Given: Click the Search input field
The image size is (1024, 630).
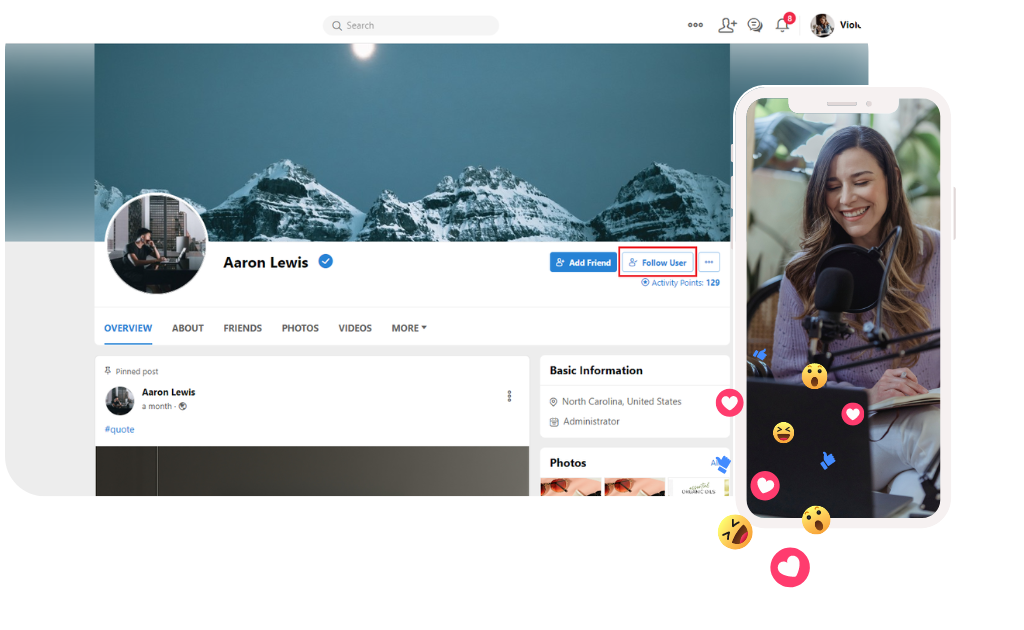Looking at the screenshot, I should coord(410,25).
